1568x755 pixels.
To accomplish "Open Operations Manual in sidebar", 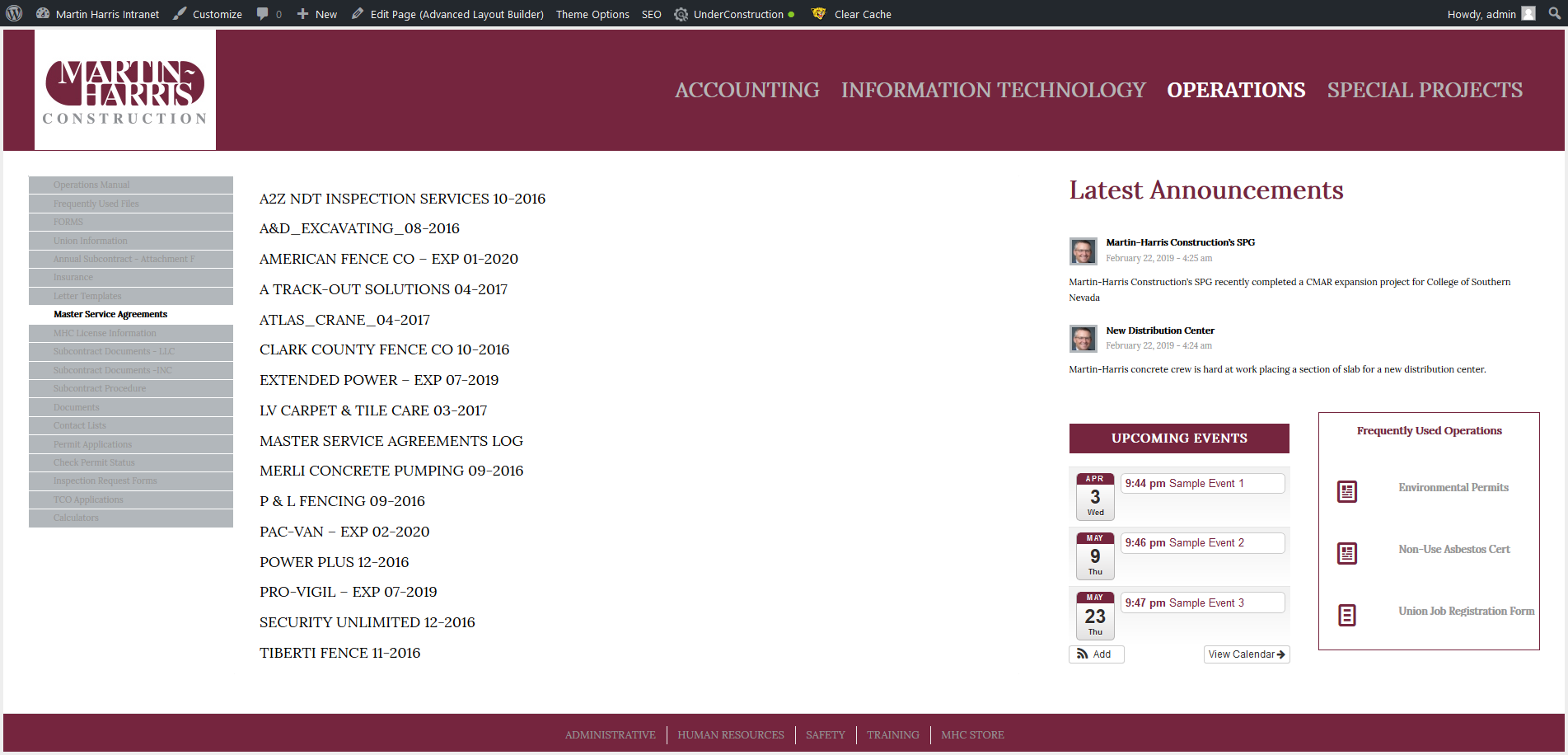I will (x=131, y=185).
